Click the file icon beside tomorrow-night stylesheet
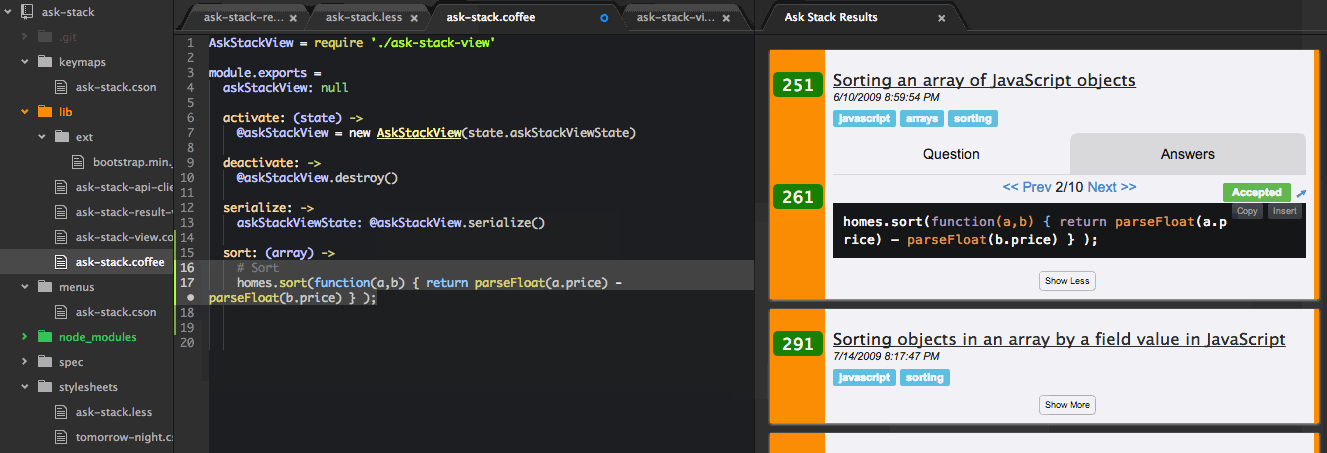This screenshot has width=1327, height=453. [62, 437]
